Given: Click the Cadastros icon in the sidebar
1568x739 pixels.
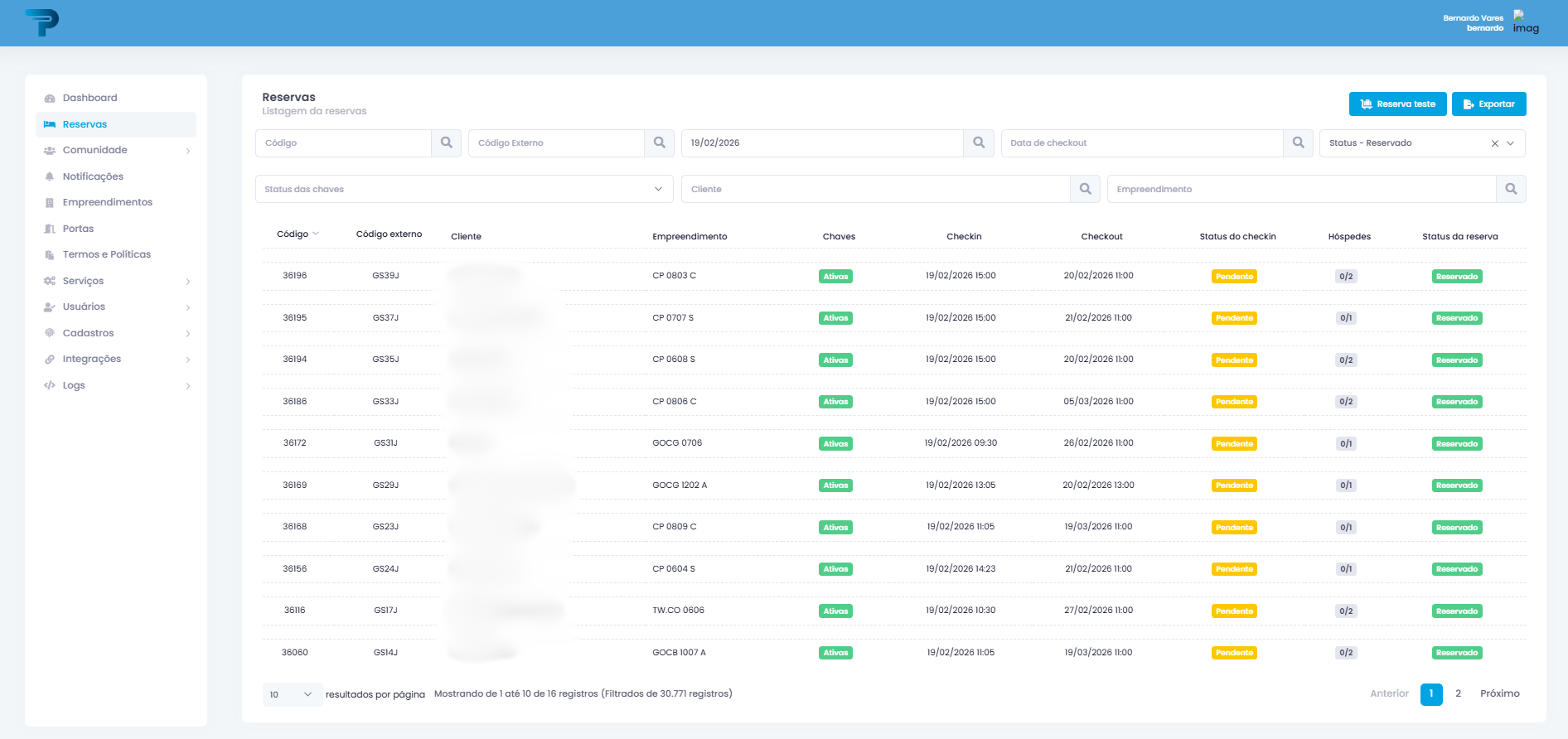Looking at the screenshot, I should point(50,334).
